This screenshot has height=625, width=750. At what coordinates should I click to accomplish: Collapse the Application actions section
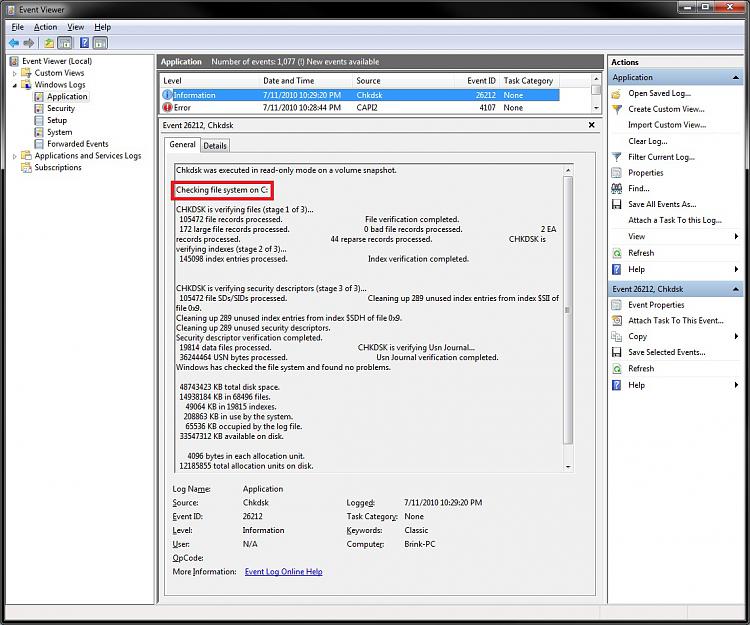tap(736, 77)
